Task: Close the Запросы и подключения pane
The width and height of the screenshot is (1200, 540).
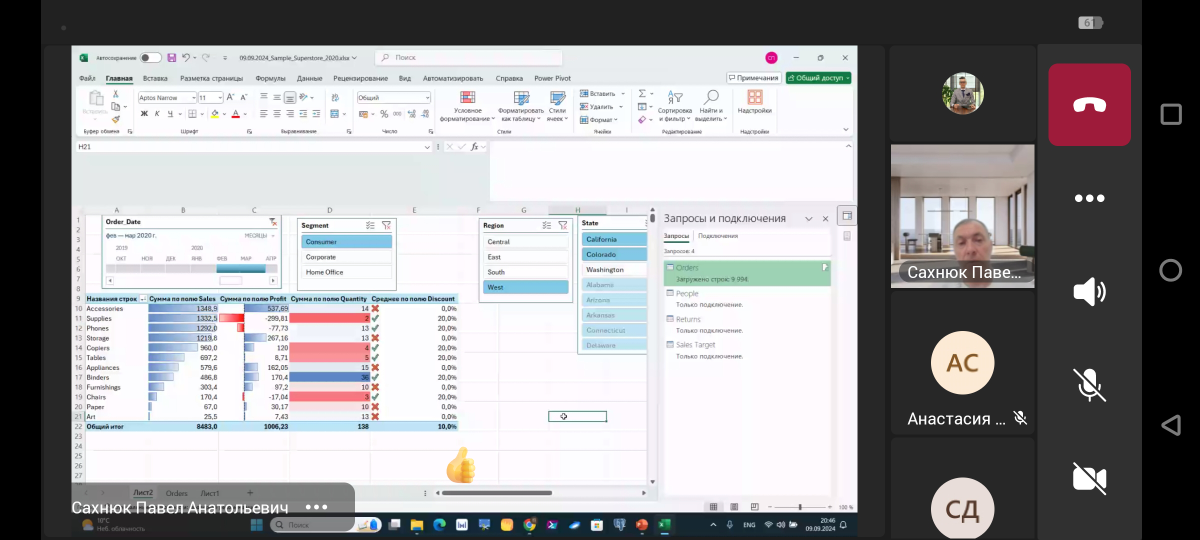Action: point(825,218)
